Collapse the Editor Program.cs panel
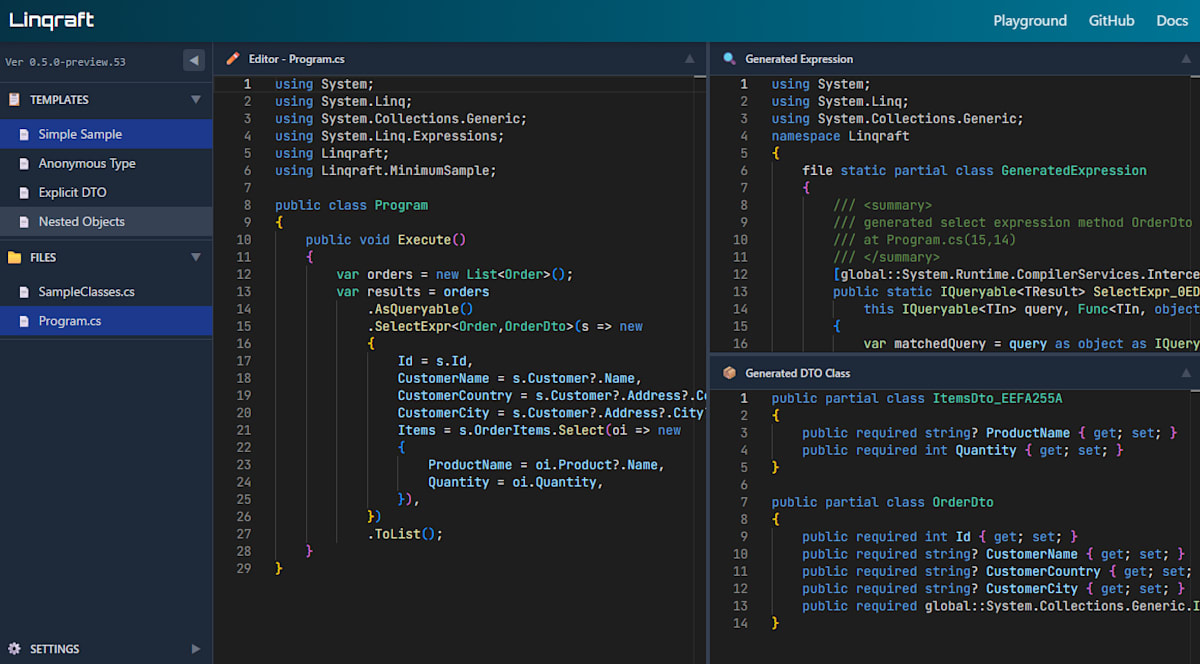 [689, 59]
